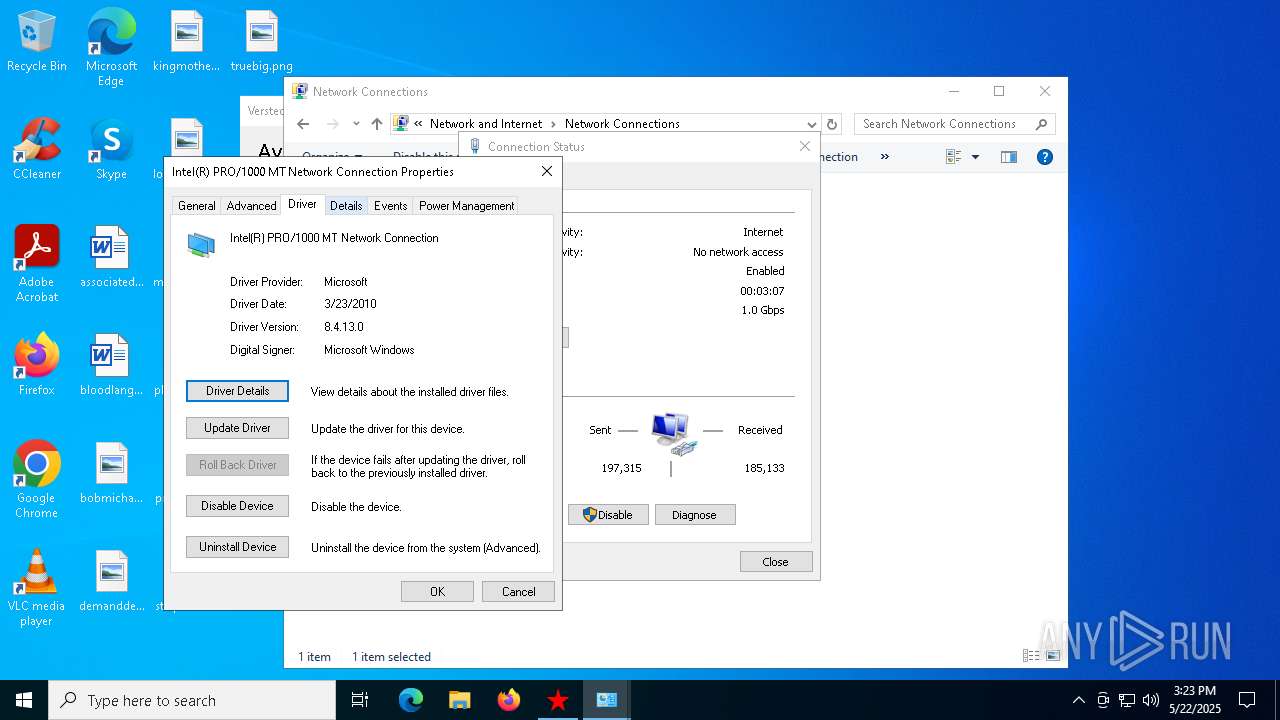Viewport: 1280px width, 720px height.
Task: Click Diagnose in the Connection Status window
Action: (x=695, y=515)
